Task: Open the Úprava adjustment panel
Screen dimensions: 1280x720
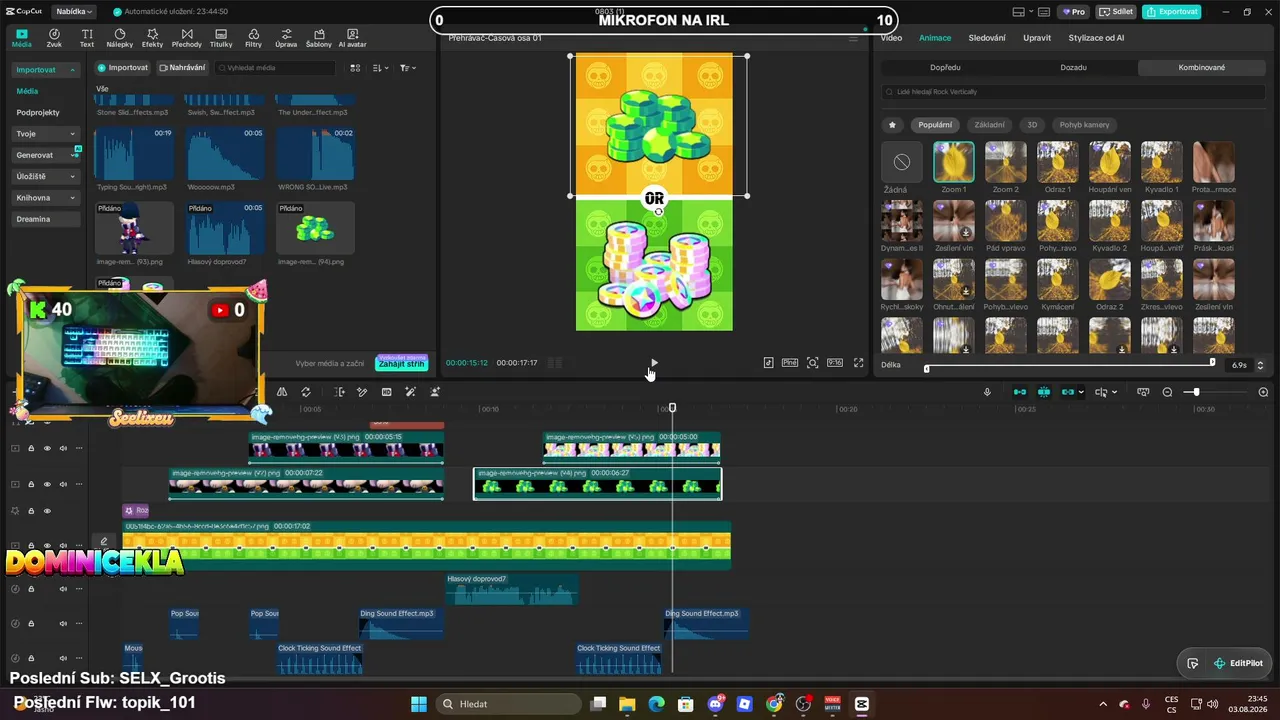Action: 286,38
